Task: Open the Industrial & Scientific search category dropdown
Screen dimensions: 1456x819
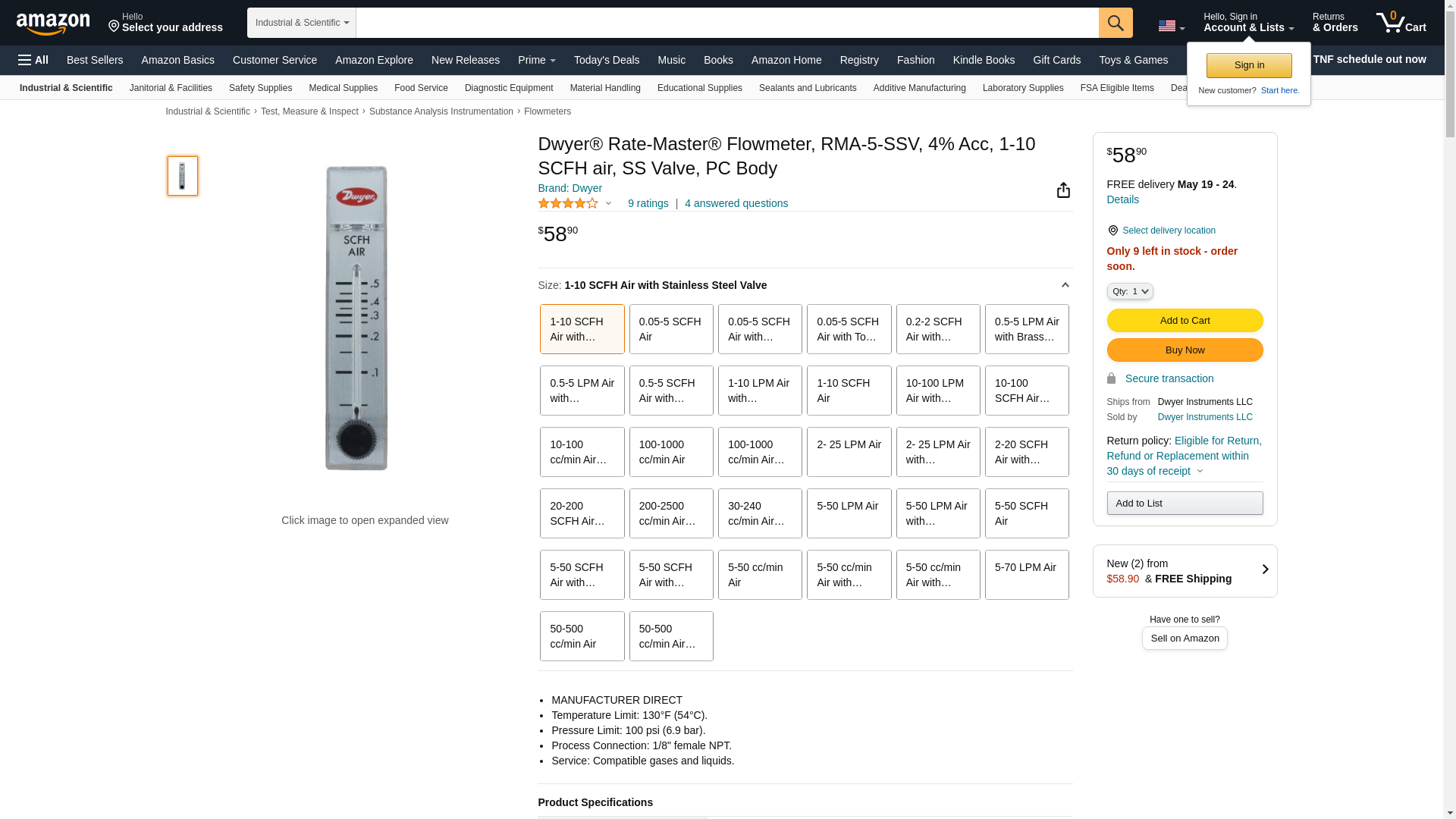Action: point(302,23)
